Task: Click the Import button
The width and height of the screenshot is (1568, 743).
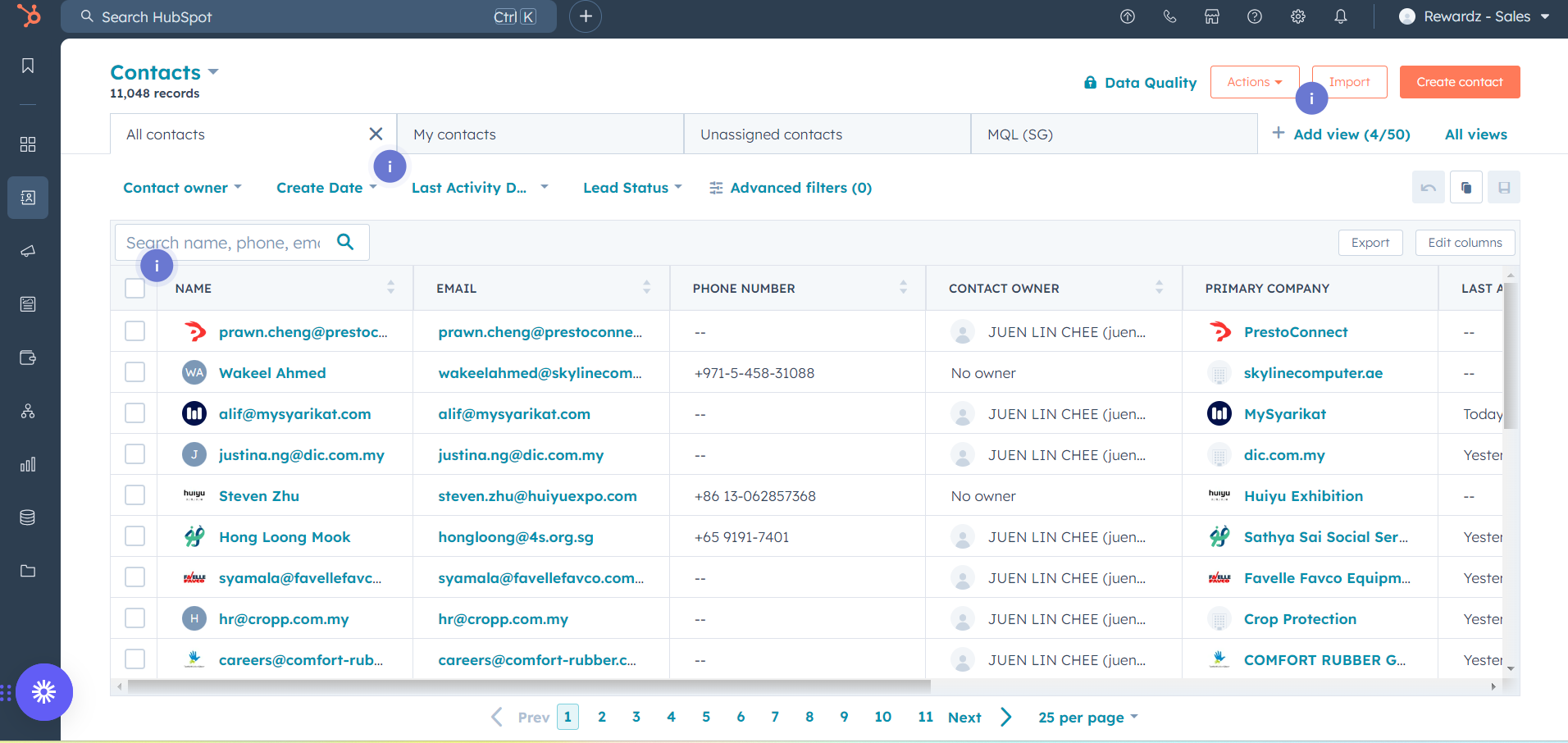Action: tap(1350, 82)
